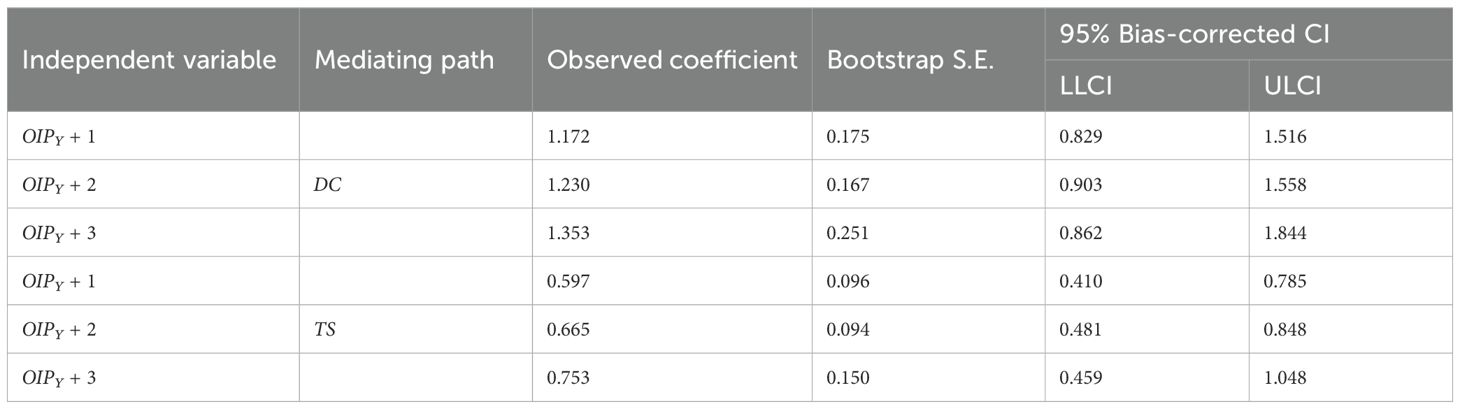Select the coefficient cell showing 0.753
The width and height of the screenshot is (1460, 409).
[568, 377]
